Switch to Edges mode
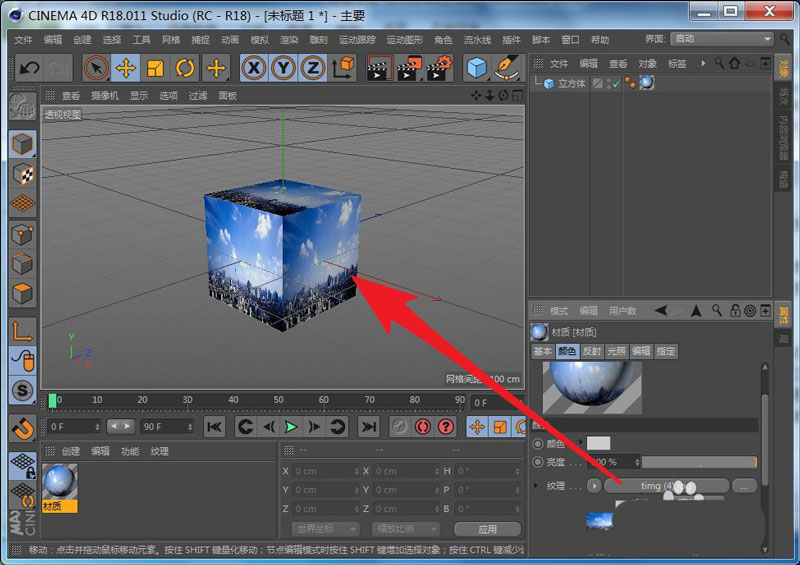Image resolution: width=800 pixels, height=565 pixels. tap(22, 264)
